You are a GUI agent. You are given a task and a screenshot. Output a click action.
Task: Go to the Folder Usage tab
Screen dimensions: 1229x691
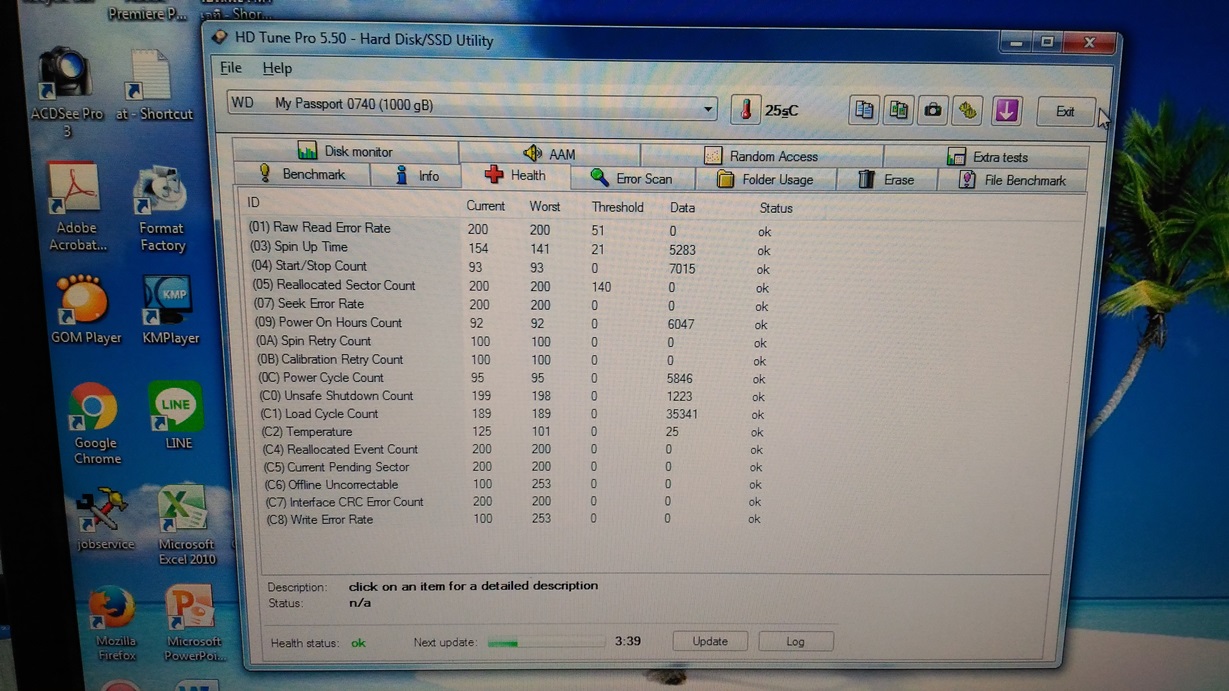[765, 180]
